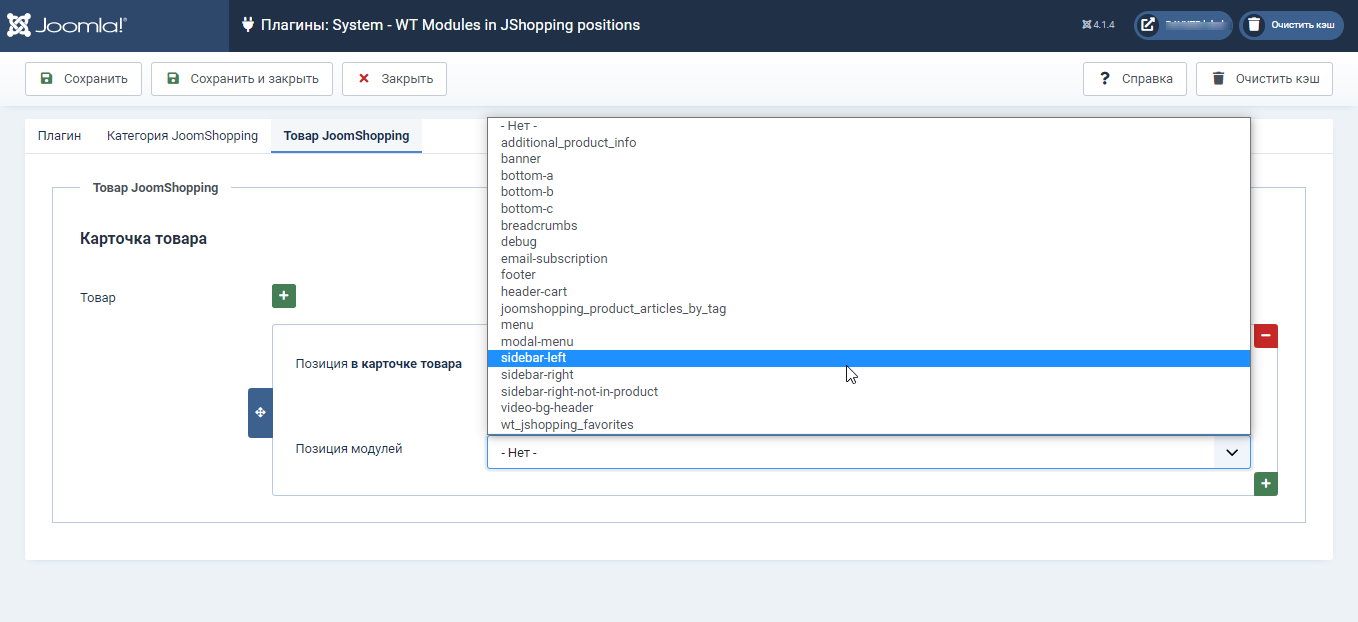
Task: Click Сохранить и закрыть button
Action: pyautogui.click(x=242, y=79)
